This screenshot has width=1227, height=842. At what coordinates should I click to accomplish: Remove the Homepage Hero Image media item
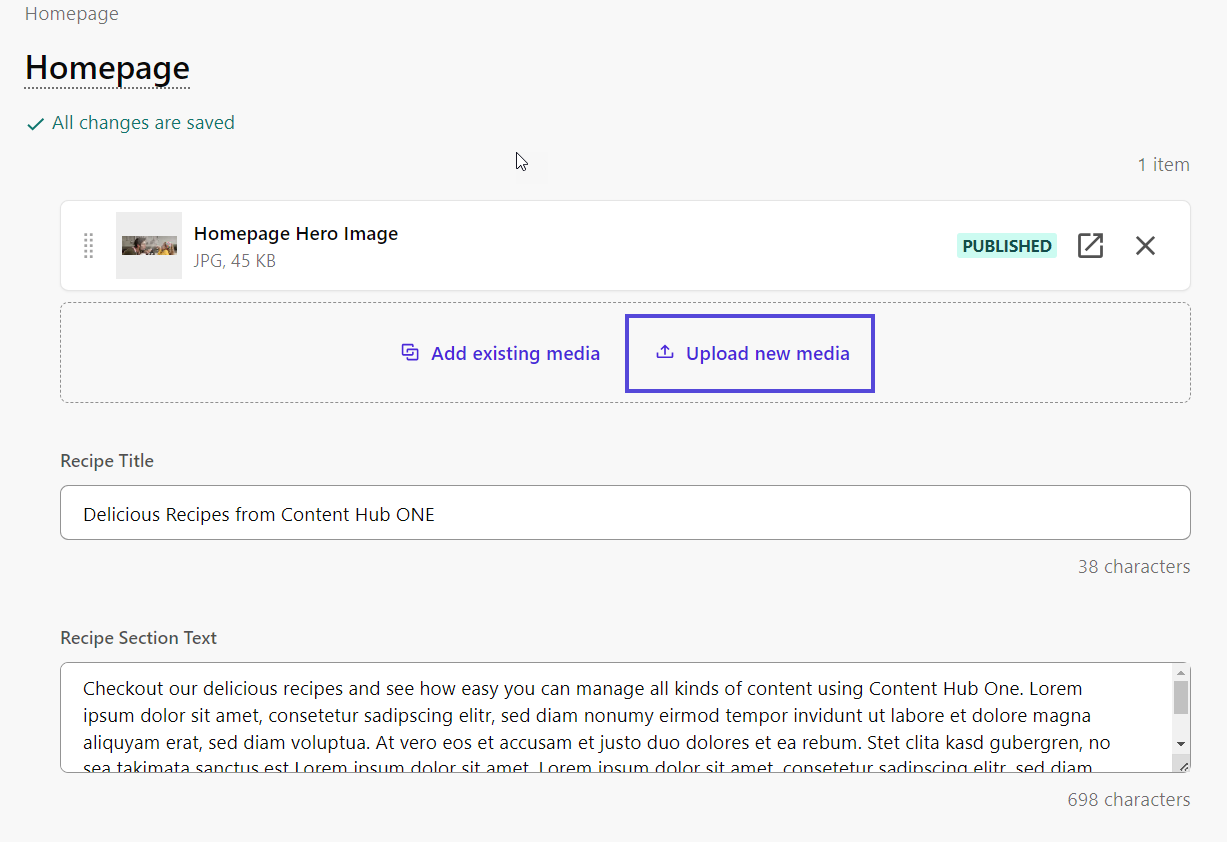click(1145, 245)
